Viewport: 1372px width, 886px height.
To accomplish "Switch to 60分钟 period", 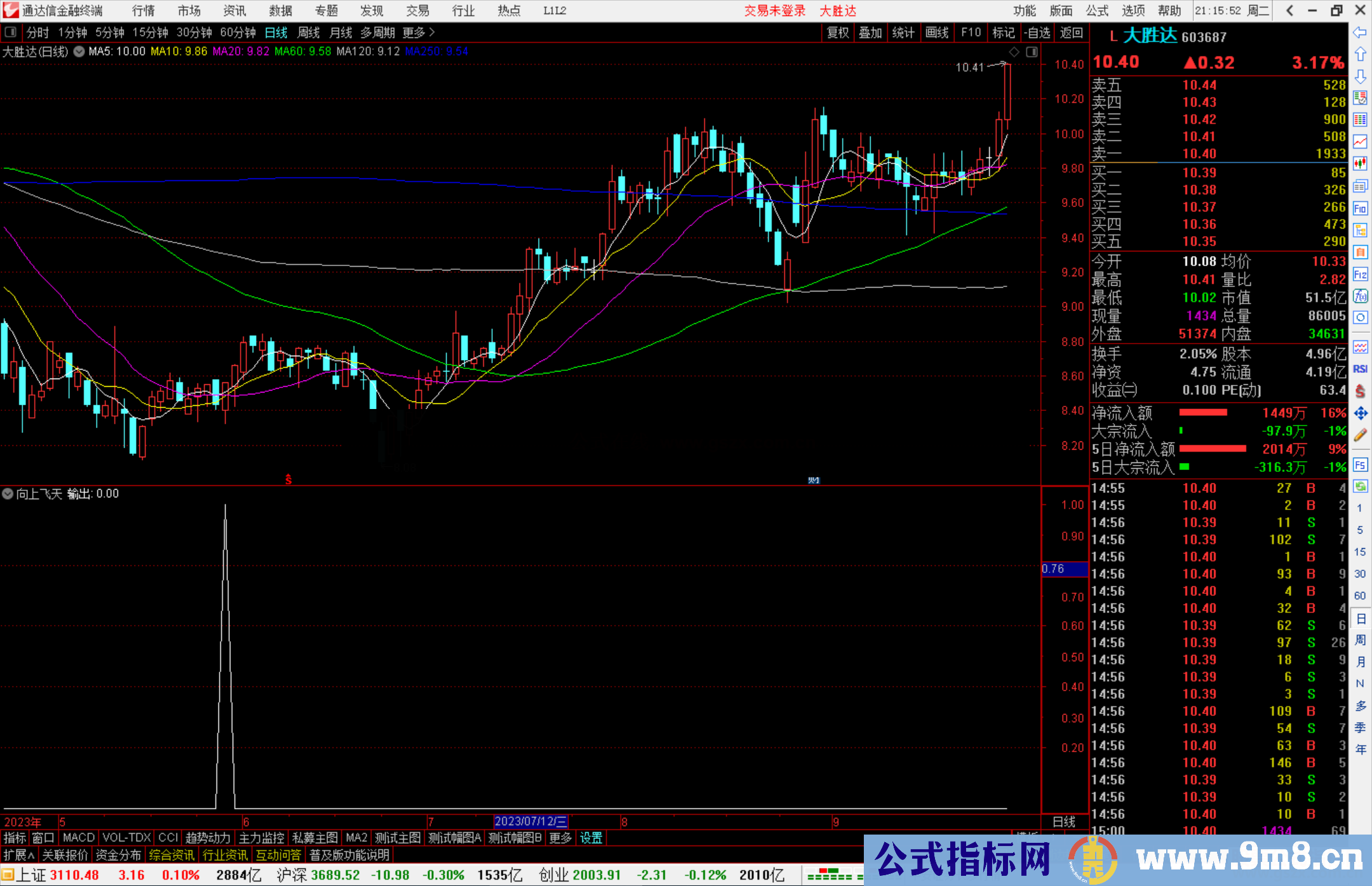I will [x=238, y=32].
